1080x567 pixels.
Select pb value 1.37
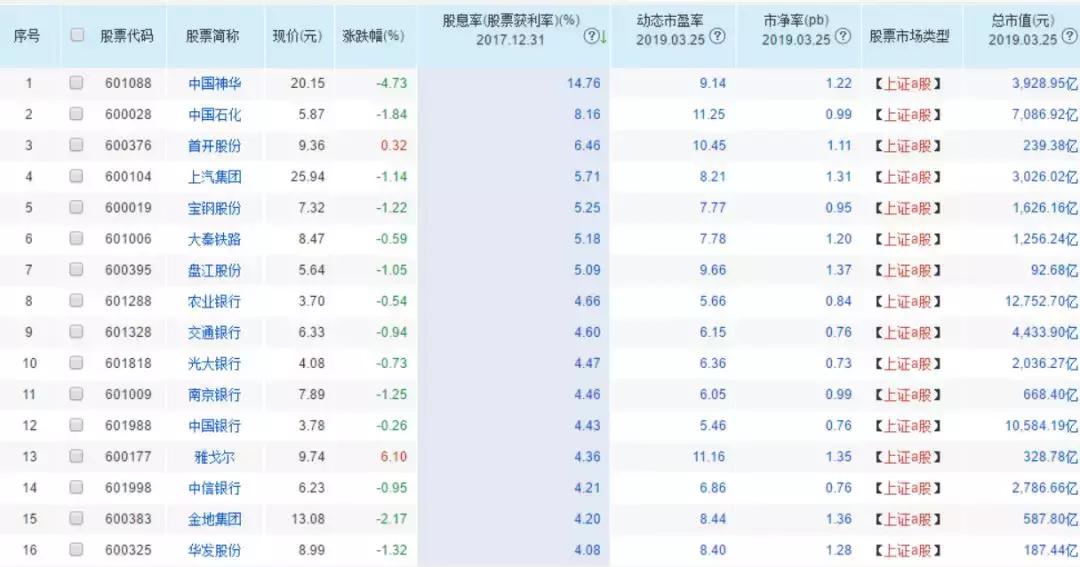(838, 269)
